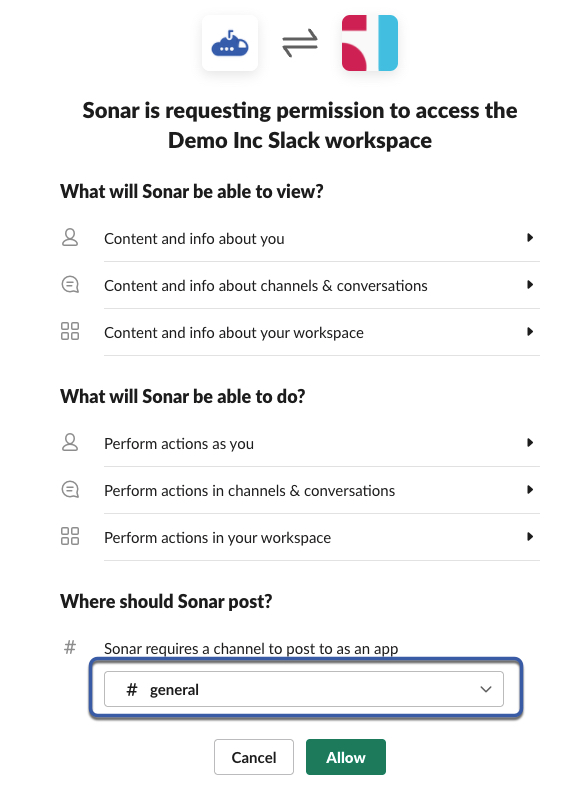Expand arrow for Content about channels & conversations
The width and height of the screenshot is (586, 786).
click(530, 285)
